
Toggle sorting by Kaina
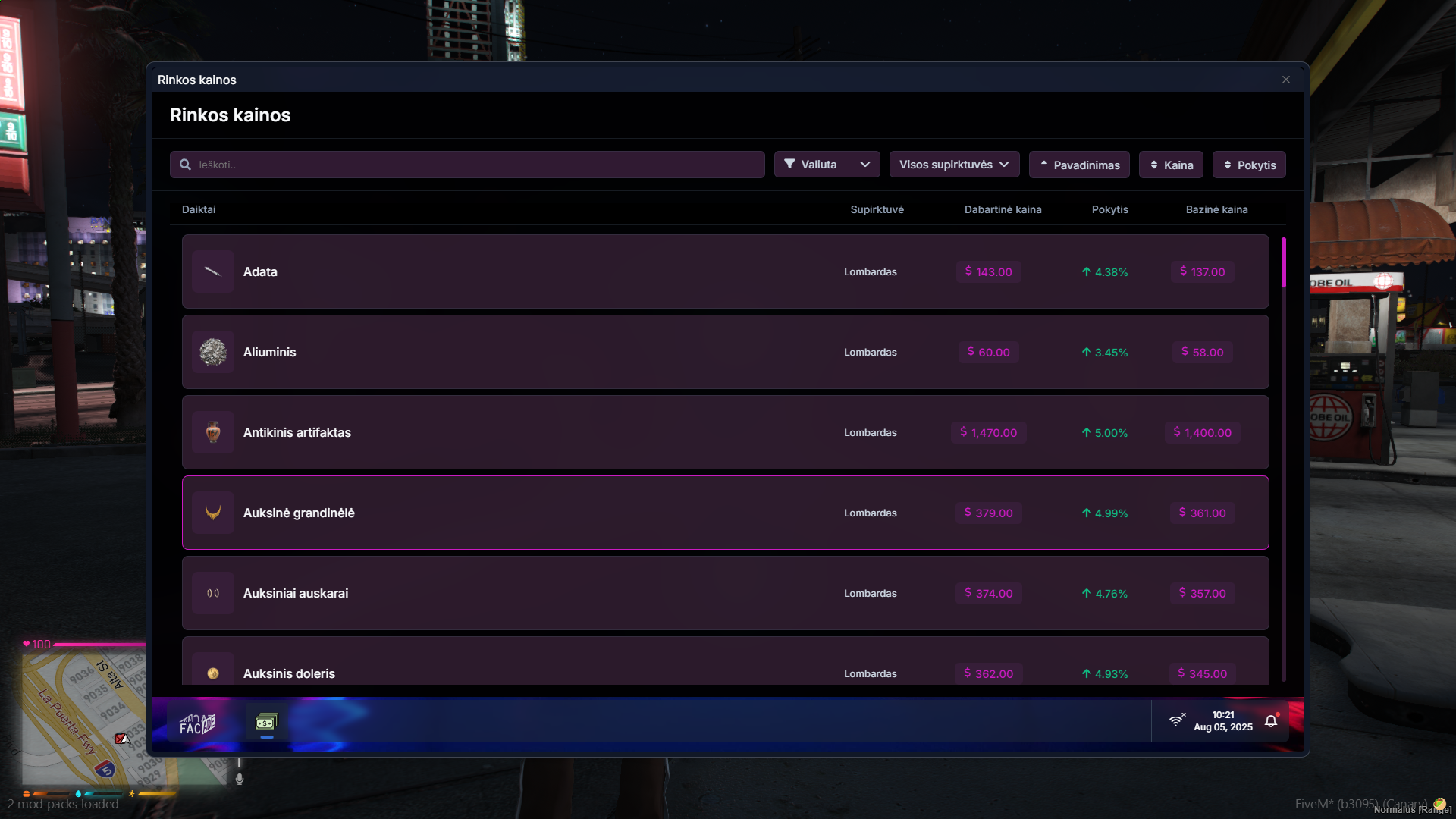click(x=1170, y=165)
